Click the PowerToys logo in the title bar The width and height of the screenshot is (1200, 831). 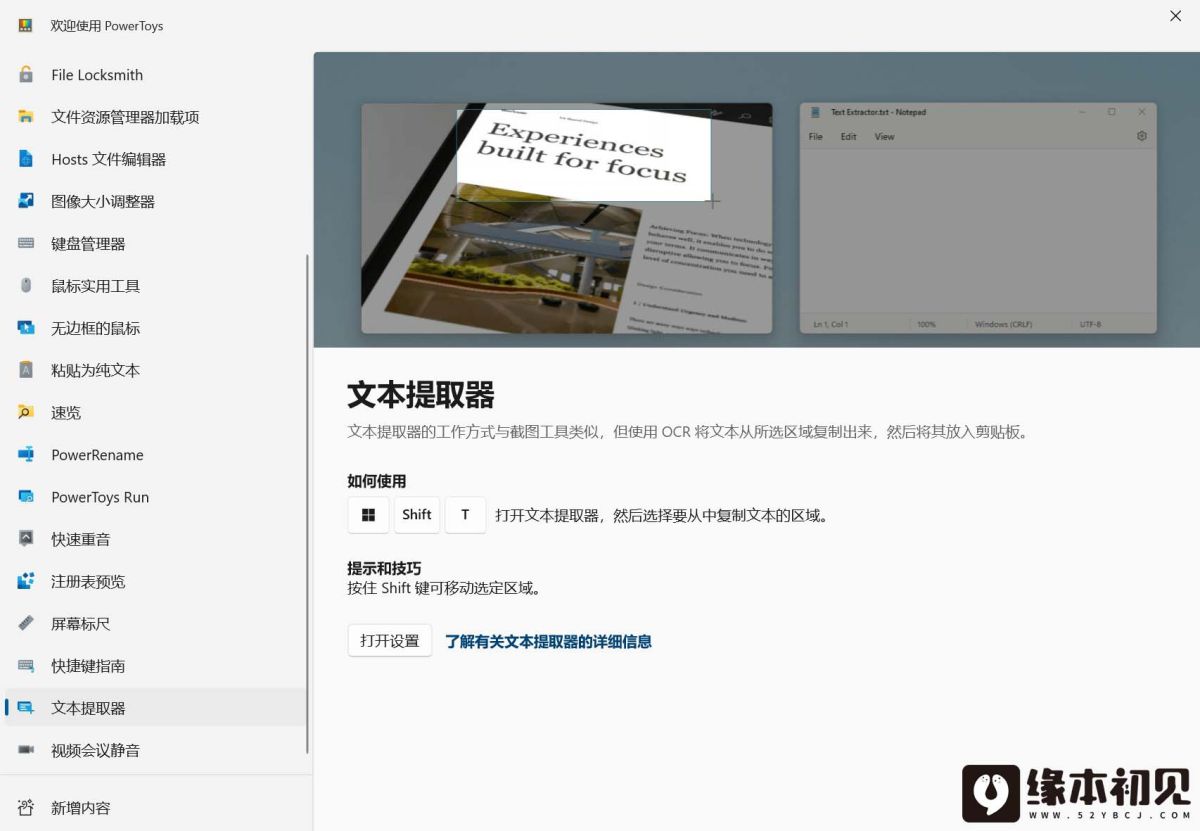click(x=26, y=25)
